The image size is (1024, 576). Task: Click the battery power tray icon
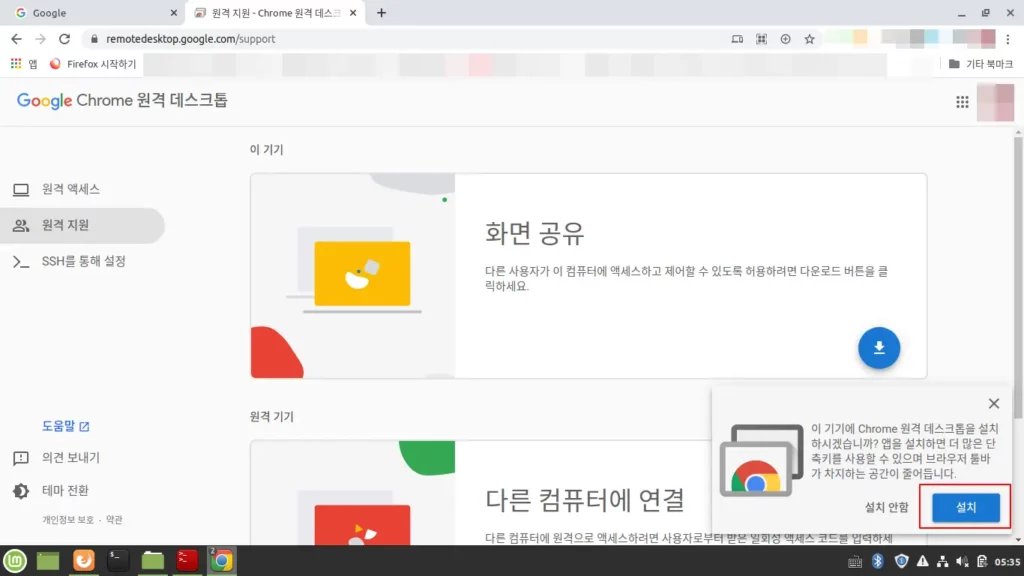point(982,561)
